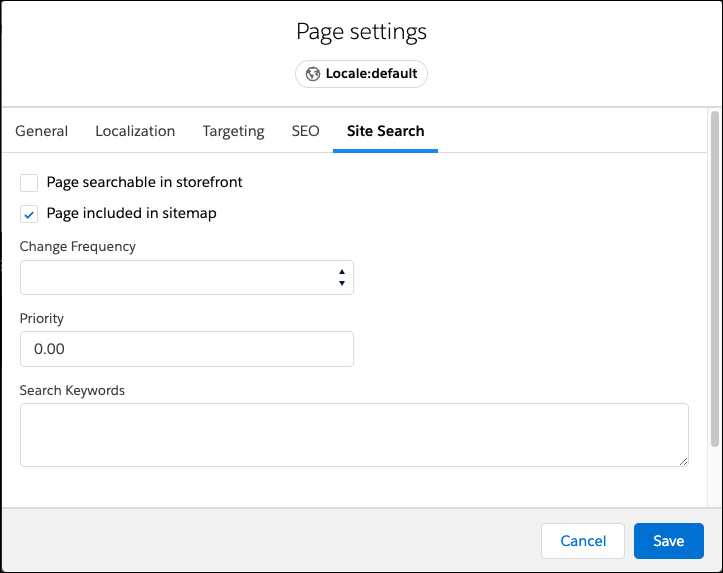The height and width of the screenshot is (573, 723).
Task: Cancel the page settings dialog
Action: pyautogui.click(x=583, y=541)
